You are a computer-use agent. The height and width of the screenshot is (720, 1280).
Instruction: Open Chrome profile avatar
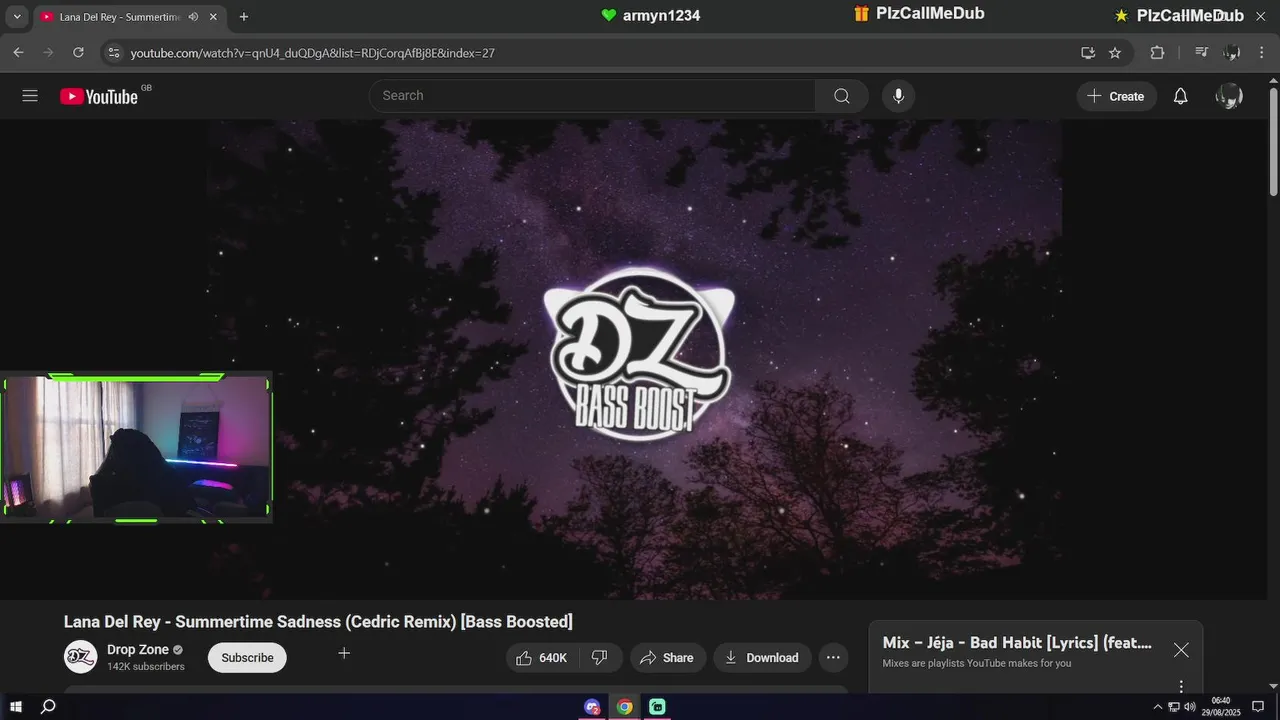click(x=1231, y=53)
